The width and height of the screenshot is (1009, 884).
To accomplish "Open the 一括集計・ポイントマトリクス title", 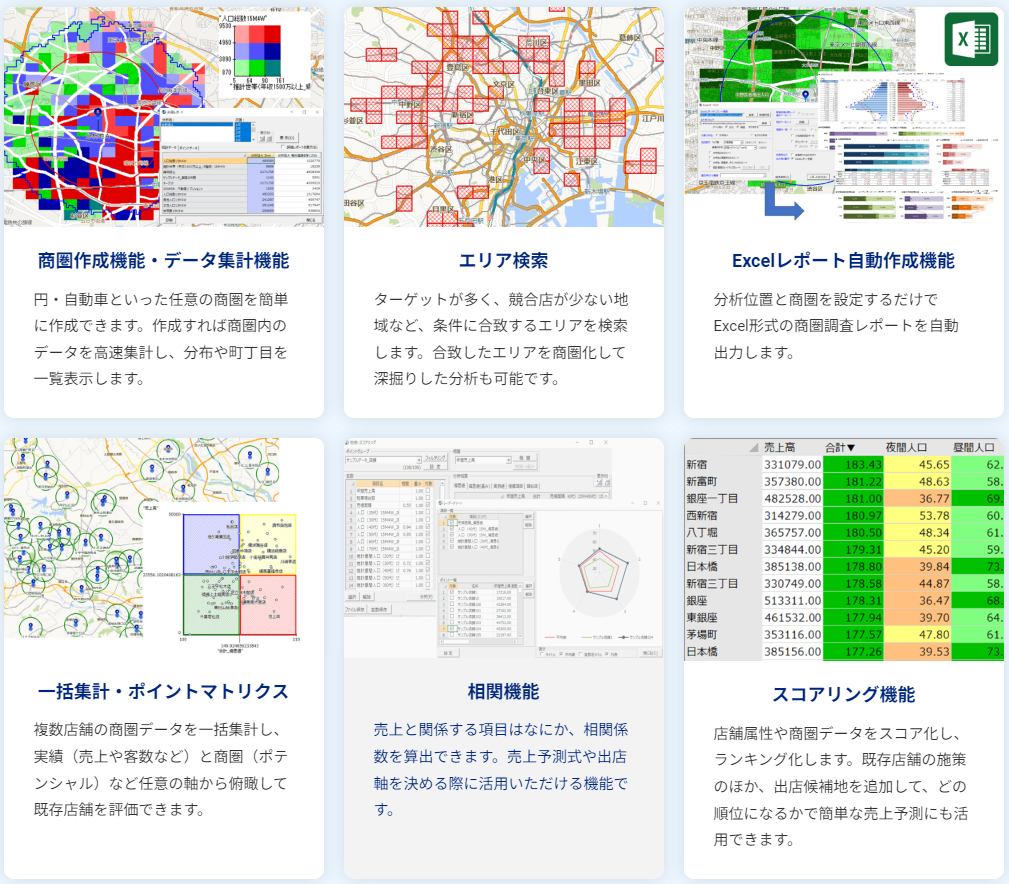I will [163, 691].
